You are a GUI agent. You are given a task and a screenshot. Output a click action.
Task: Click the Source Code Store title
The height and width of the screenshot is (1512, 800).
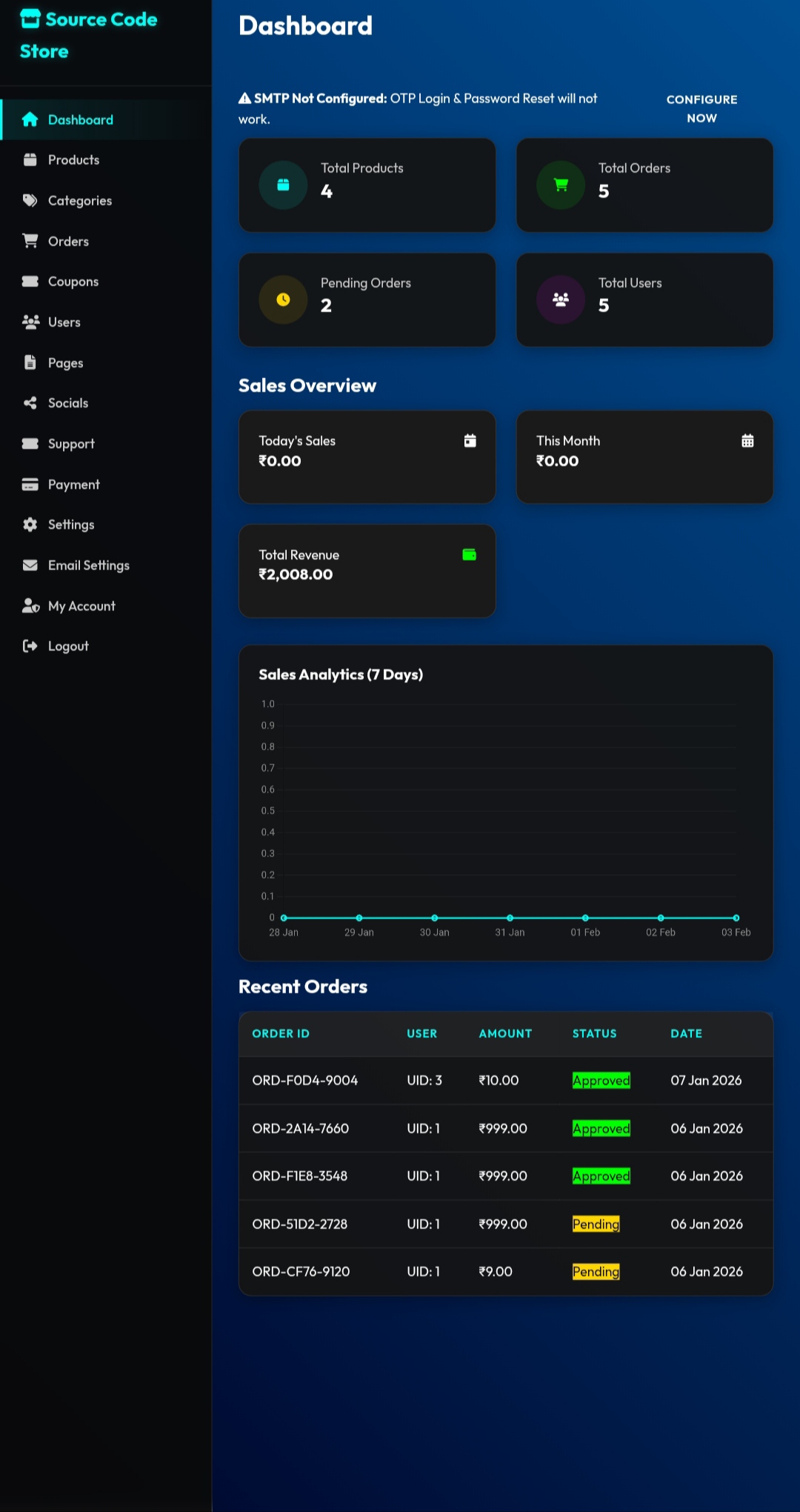click(x=89, y=35)
